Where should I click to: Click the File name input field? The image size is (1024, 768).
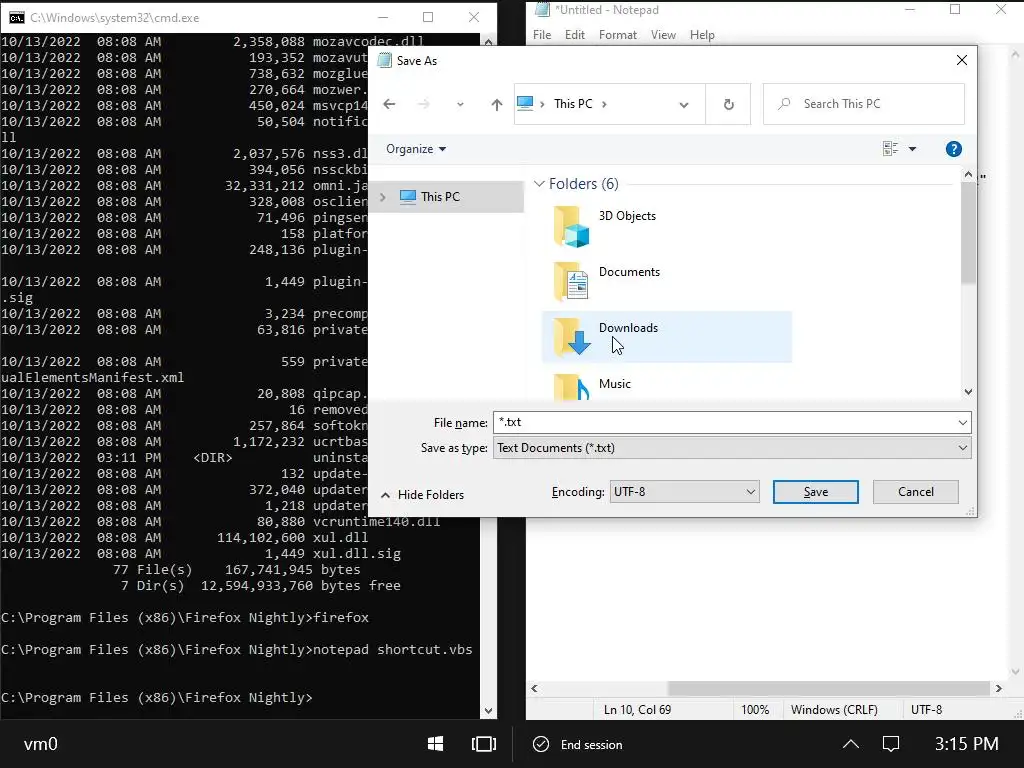(724, 423)
